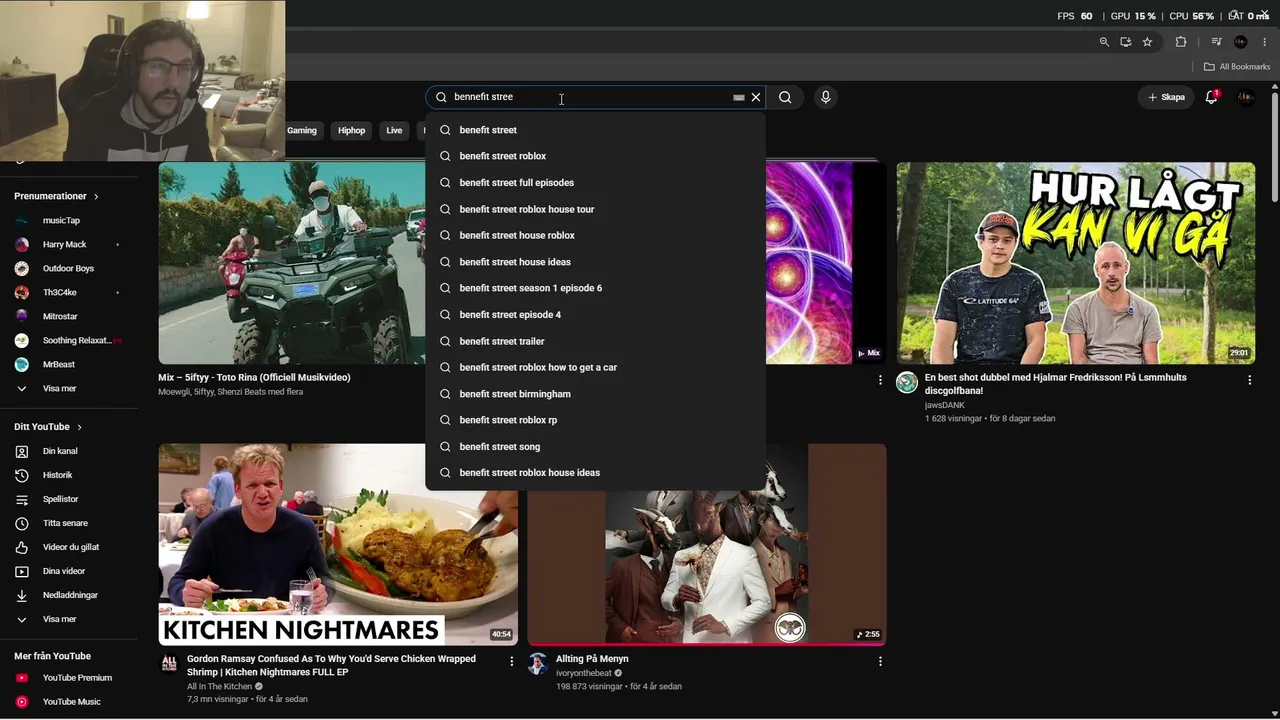Open the YouTube account avatar menu
Screen dimensions: 1280x720
[1245, 97]
